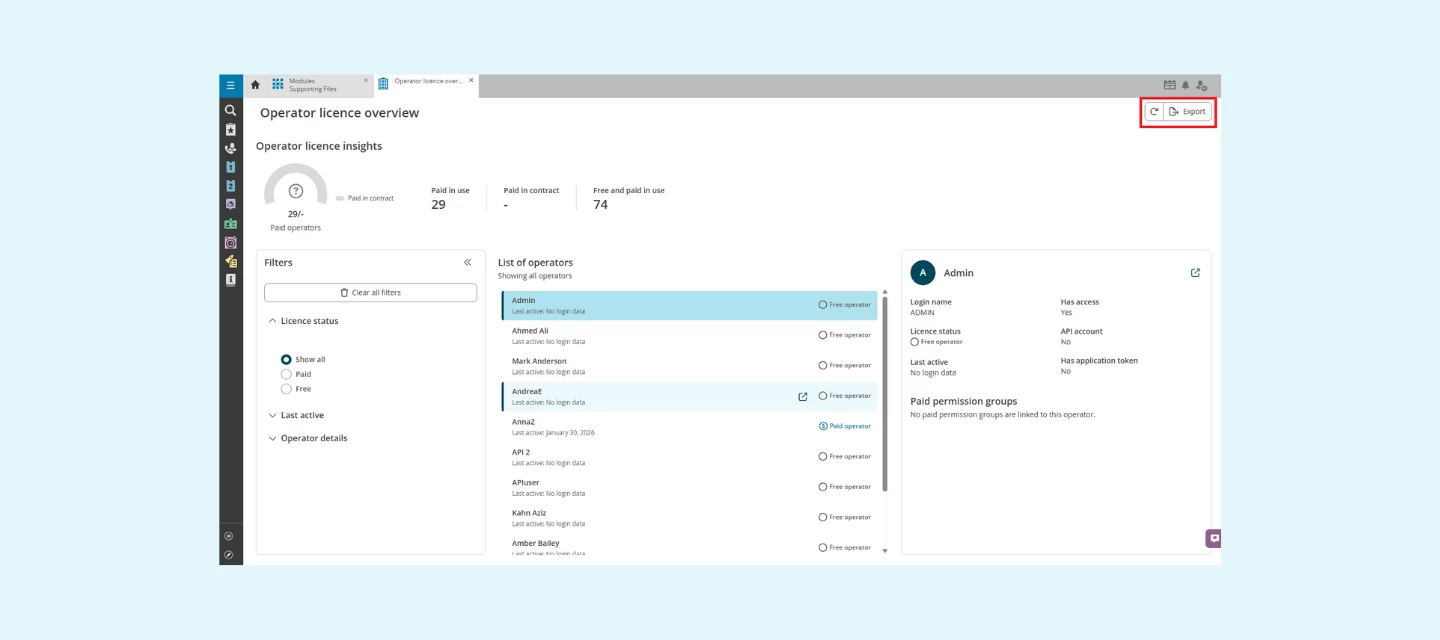Refresh the operator licence overview

[1154, 112]
